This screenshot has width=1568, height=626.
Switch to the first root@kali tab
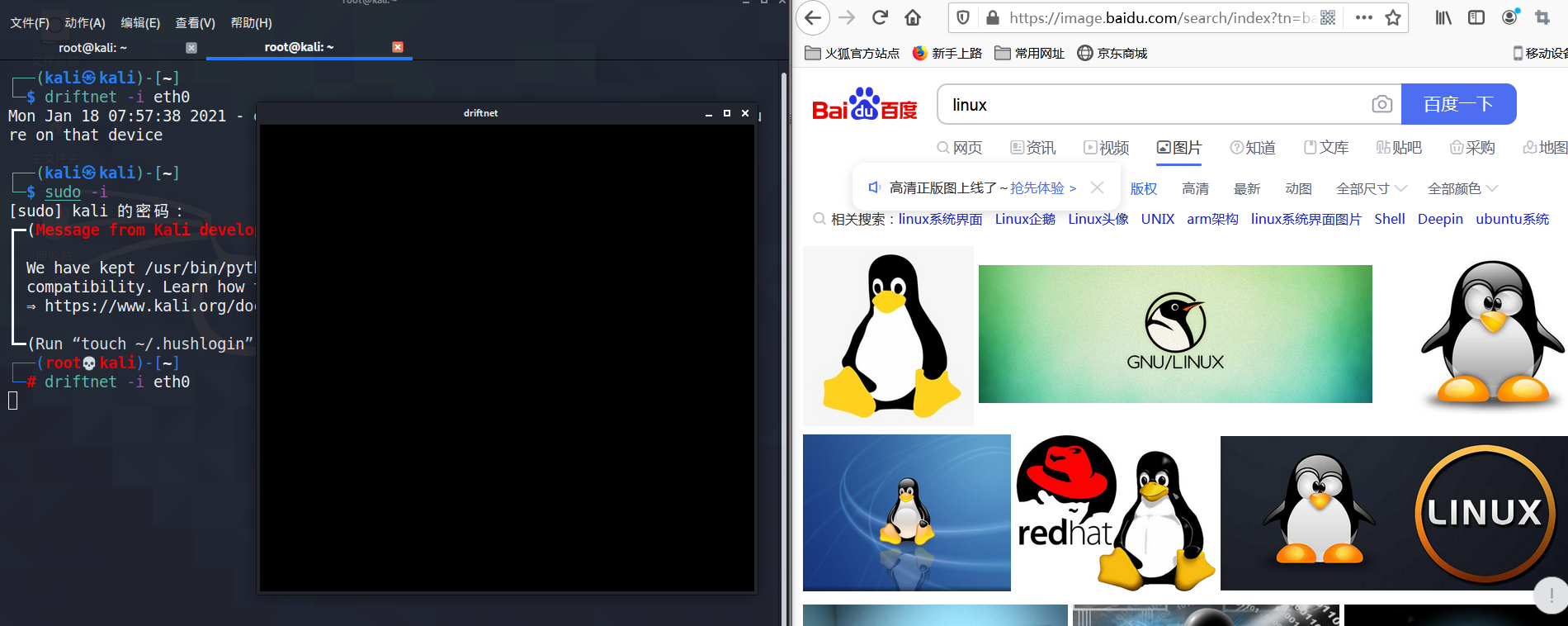(92, 48)
